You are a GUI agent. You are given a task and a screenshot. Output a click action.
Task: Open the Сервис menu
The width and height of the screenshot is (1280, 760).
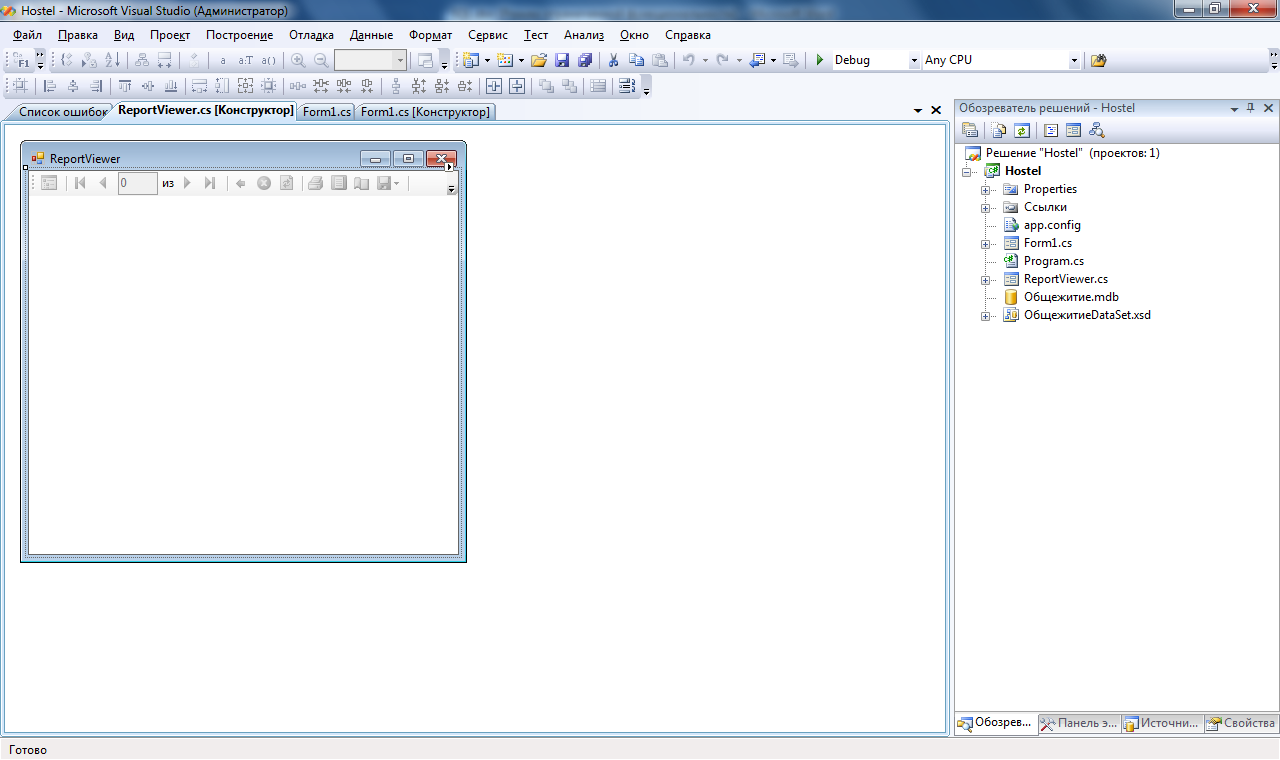click(x=487, y=35)
